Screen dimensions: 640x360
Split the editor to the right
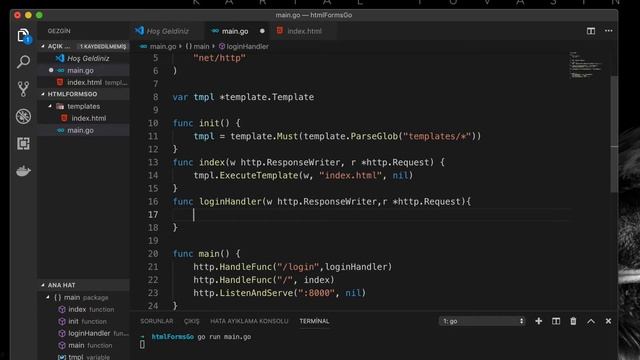(591, 31)
